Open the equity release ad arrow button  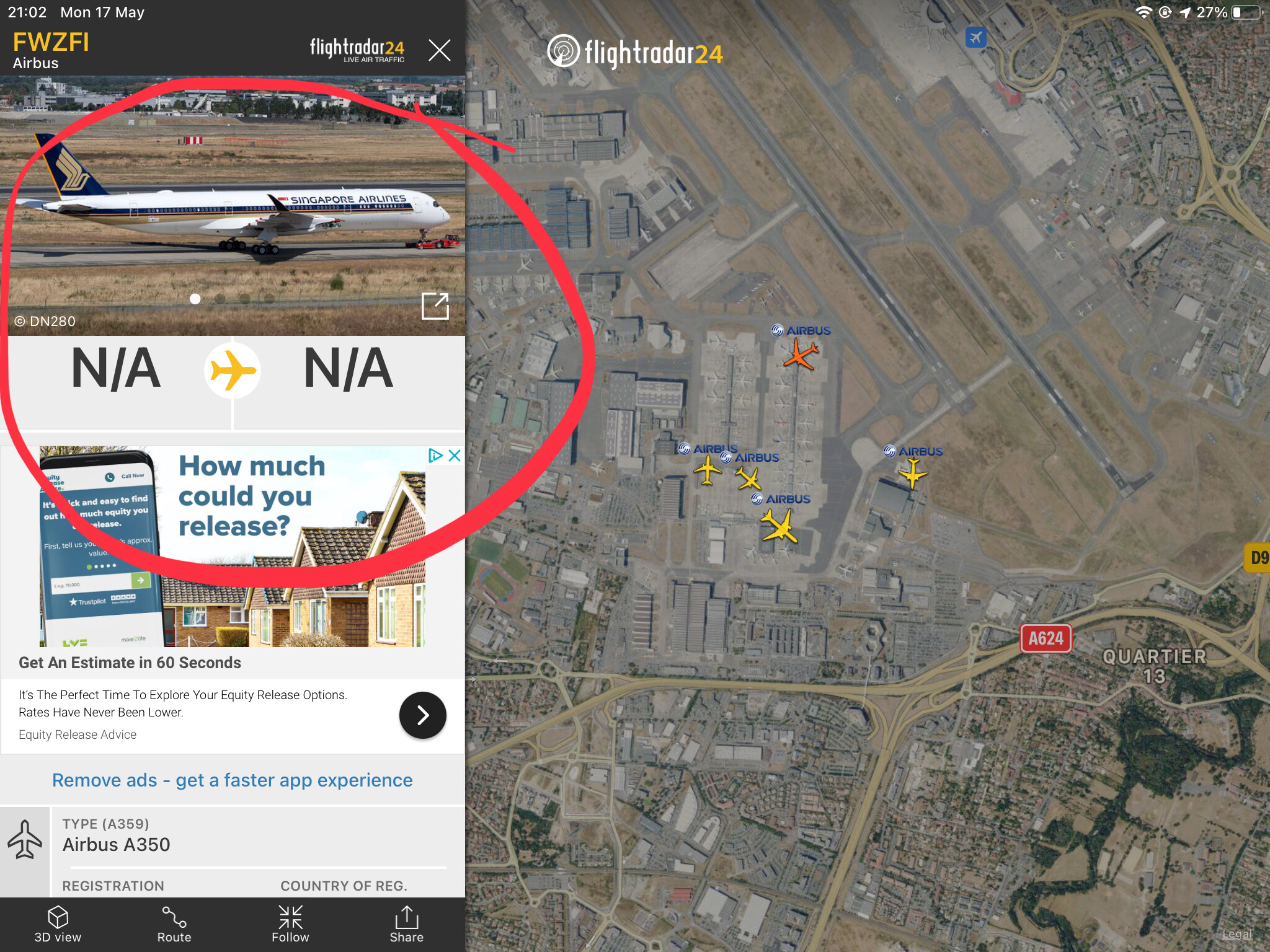(423, 715)
